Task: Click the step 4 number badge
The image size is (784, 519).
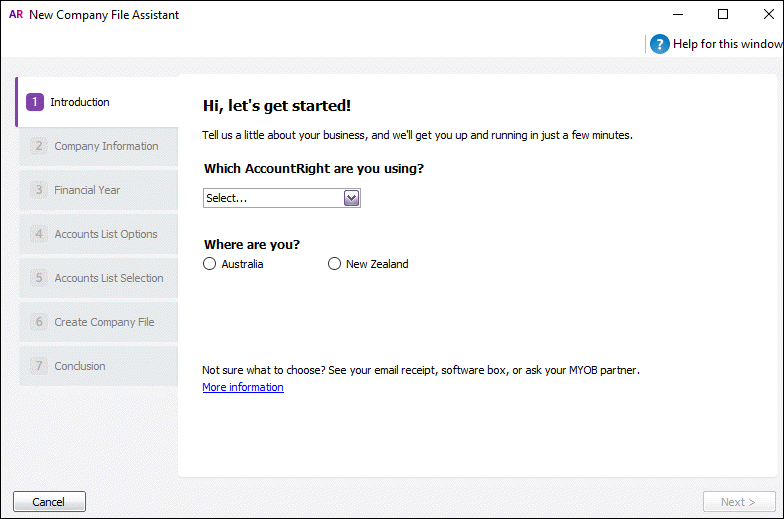Action: pos(39,234)
